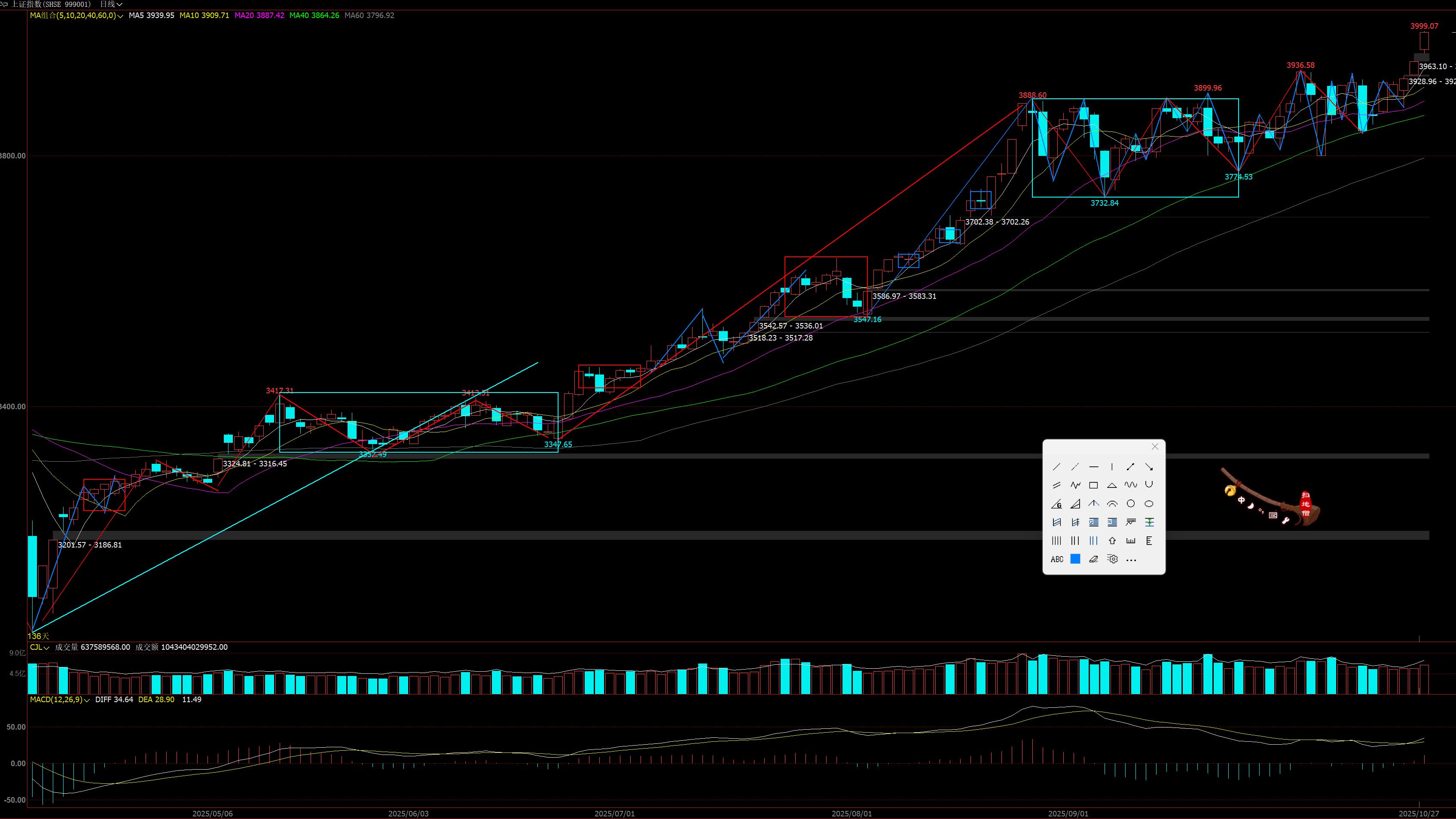Open the CJL volume indicator dropdown

pyautogui.click(x=46, y=647)
